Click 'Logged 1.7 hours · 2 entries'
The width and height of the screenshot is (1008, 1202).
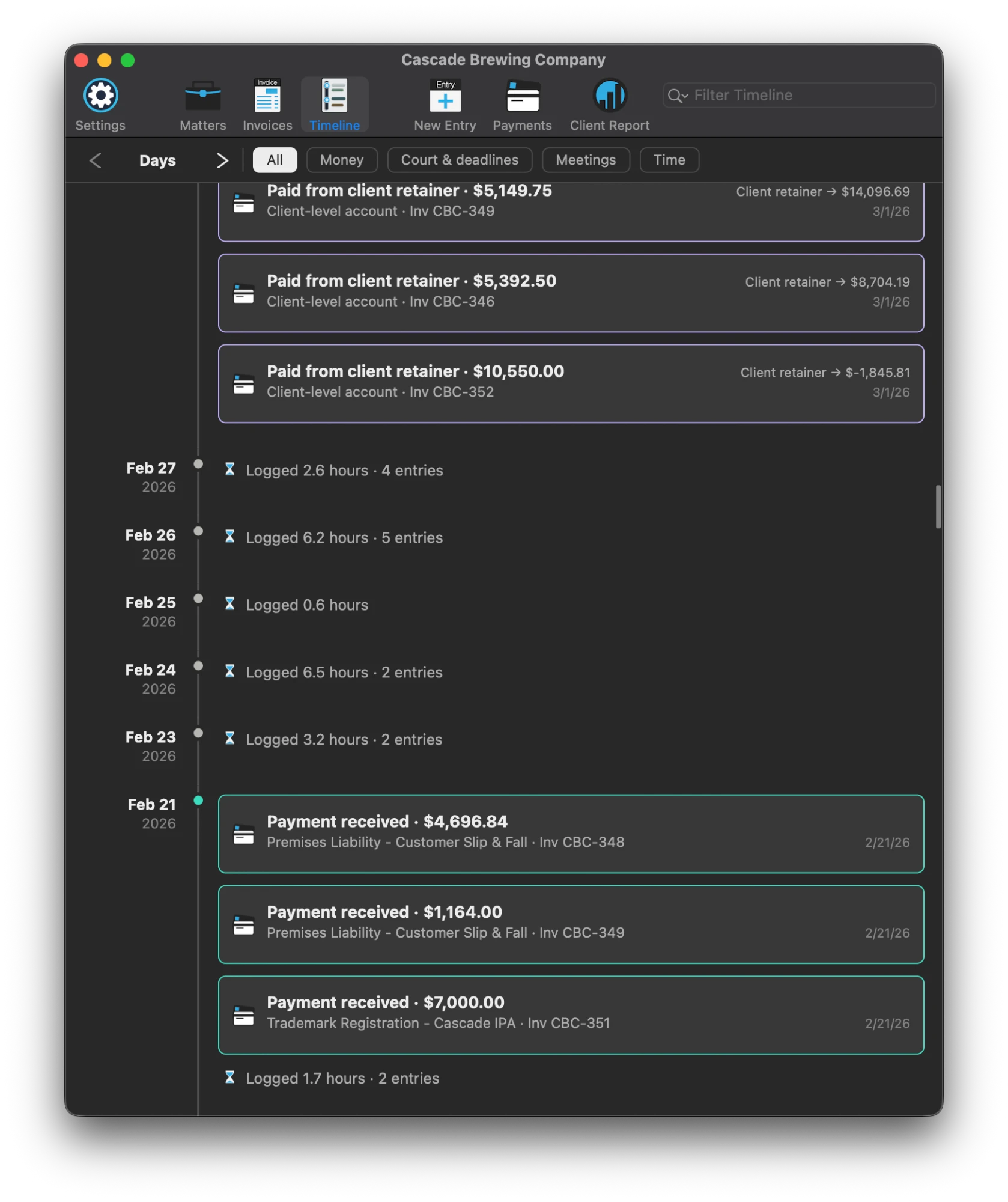tap(342, 1079)
